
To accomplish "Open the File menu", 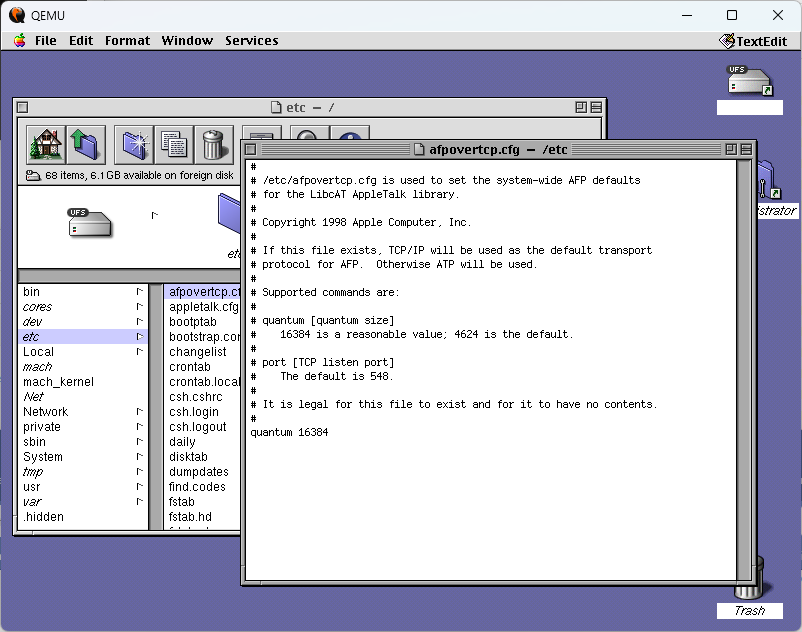I will (x=46, y=40).
